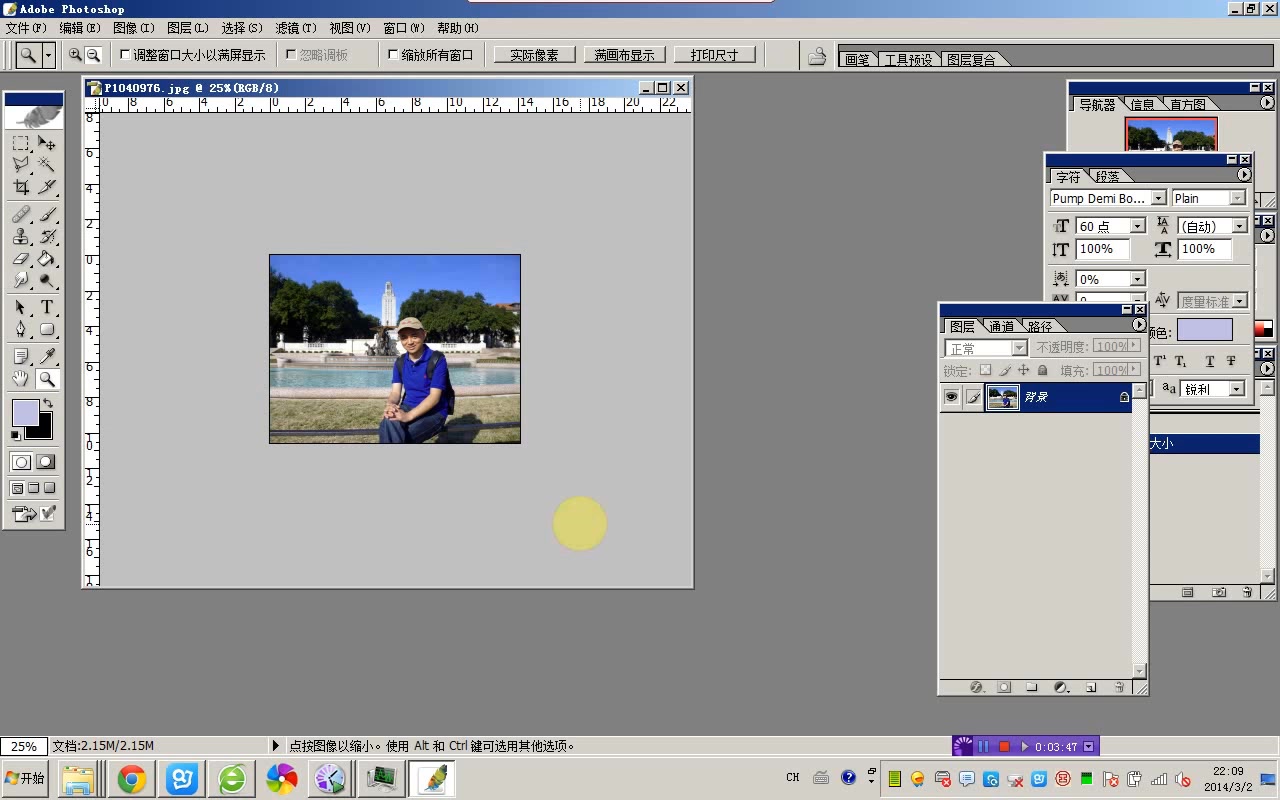This screenshot has width=1280, height=800.
Task: Click the 背景 layer thumbnail
Action: click(x=1002, y=396)
